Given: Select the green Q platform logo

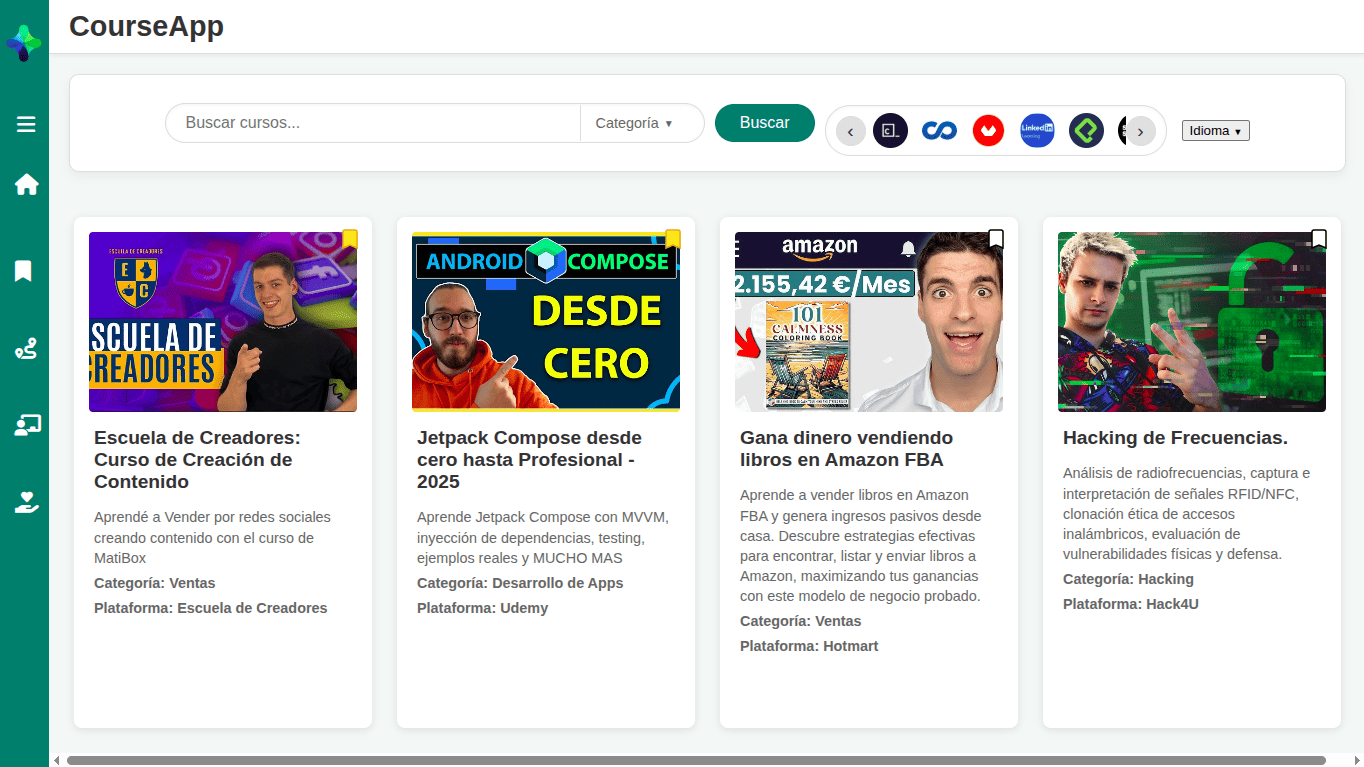Looking at the screenshot, I should (x=1086, y=131).
